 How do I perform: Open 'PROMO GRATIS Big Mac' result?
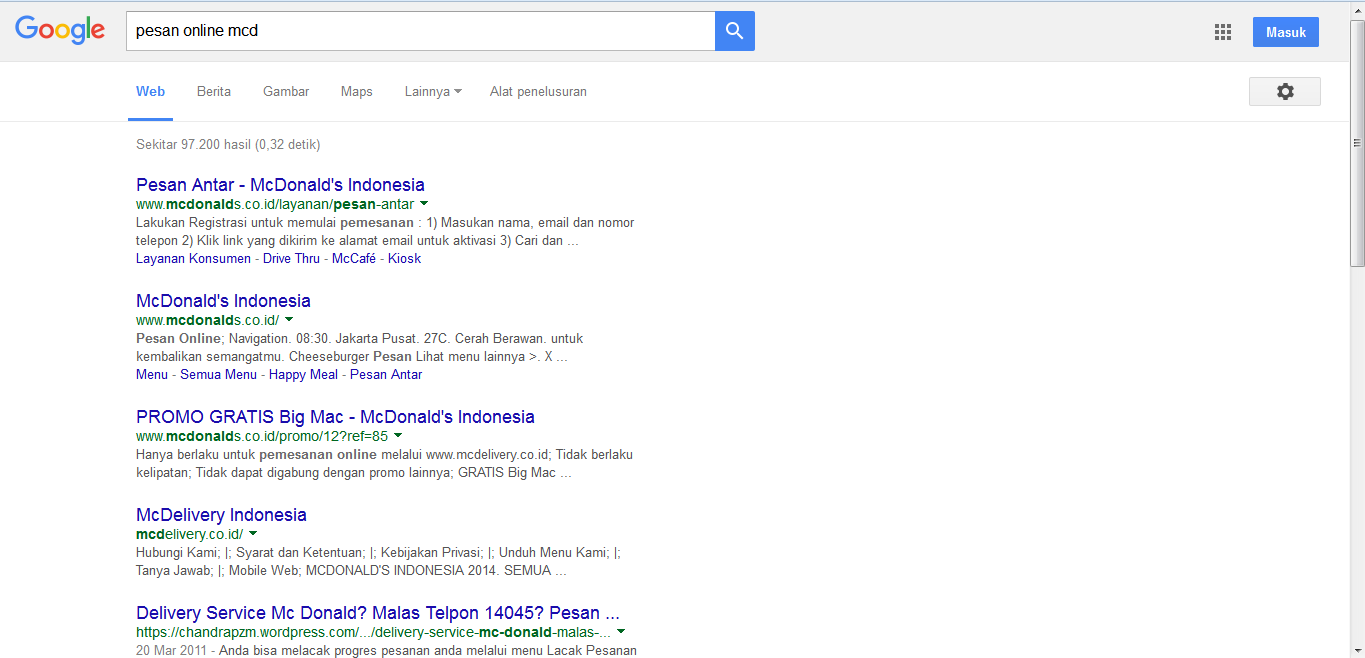pos(335,417)
